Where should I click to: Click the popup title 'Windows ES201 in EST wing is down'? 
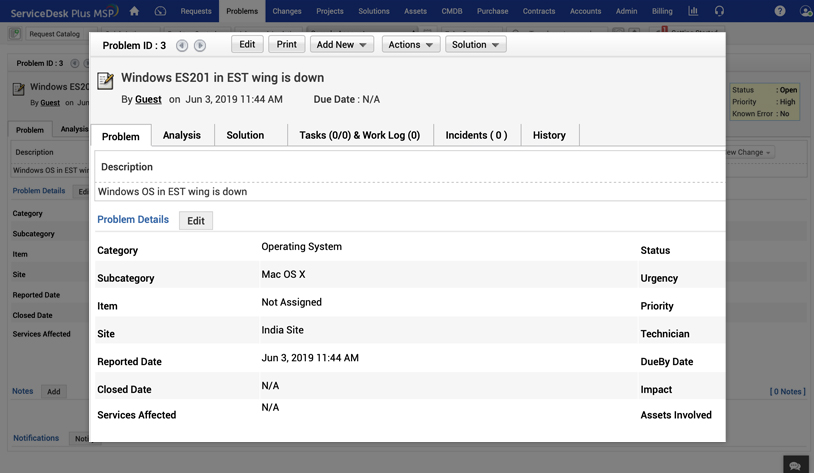tap(223, 77)
